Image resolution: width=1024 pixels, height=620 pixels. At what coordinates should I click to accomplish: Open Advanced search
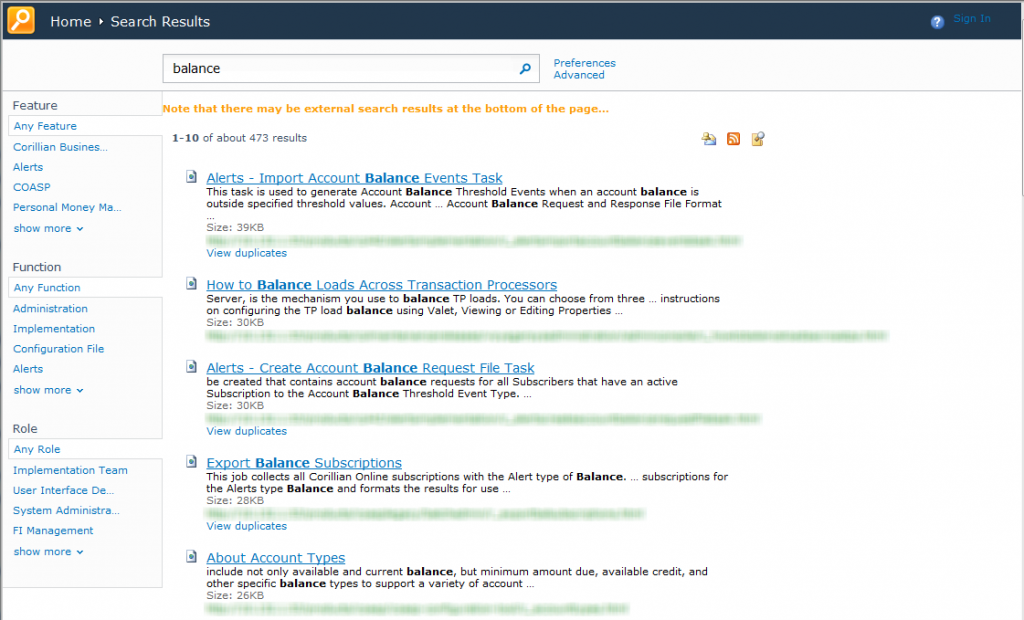[579, 75]
